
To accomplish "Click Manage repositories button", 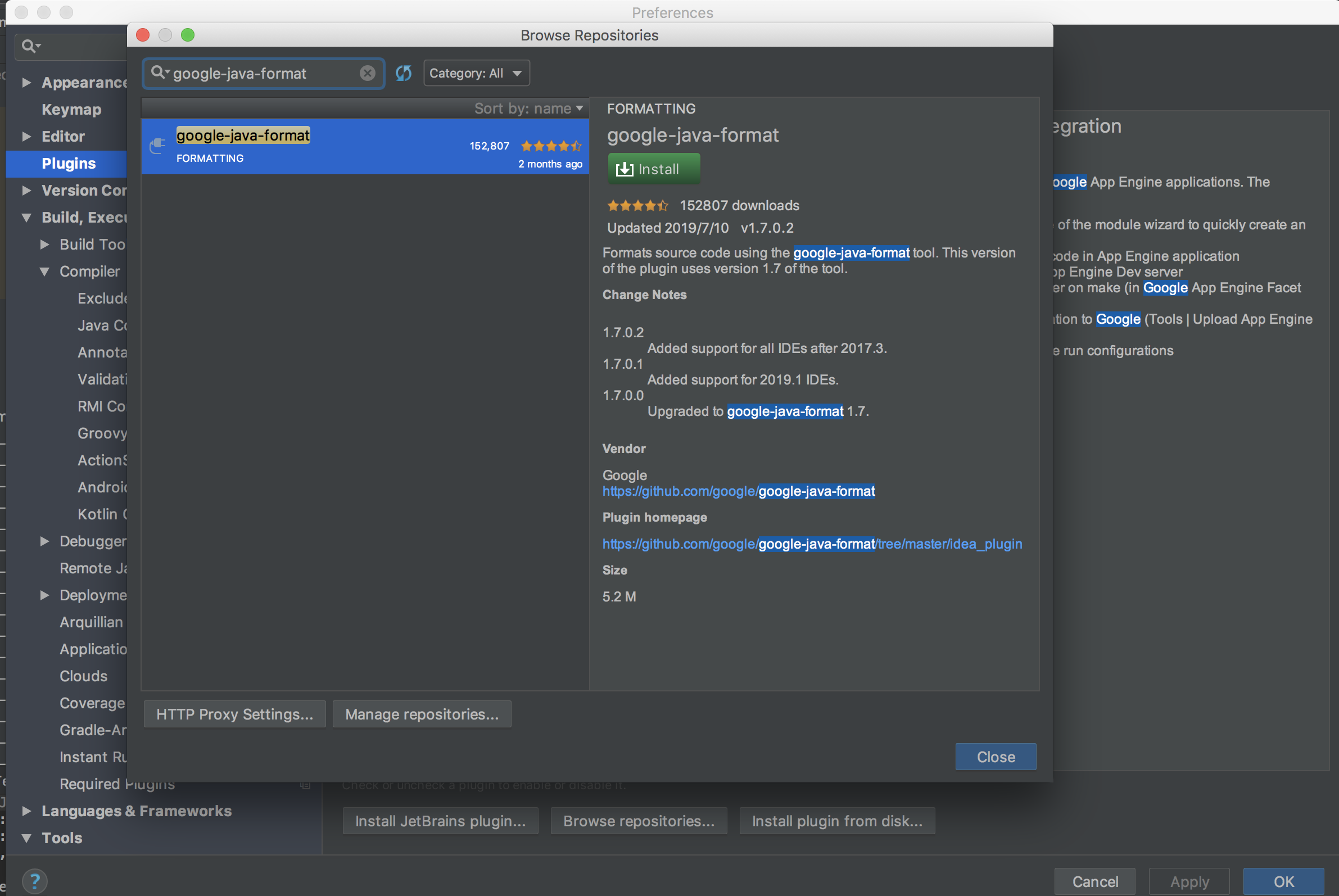I will [422, 714].
